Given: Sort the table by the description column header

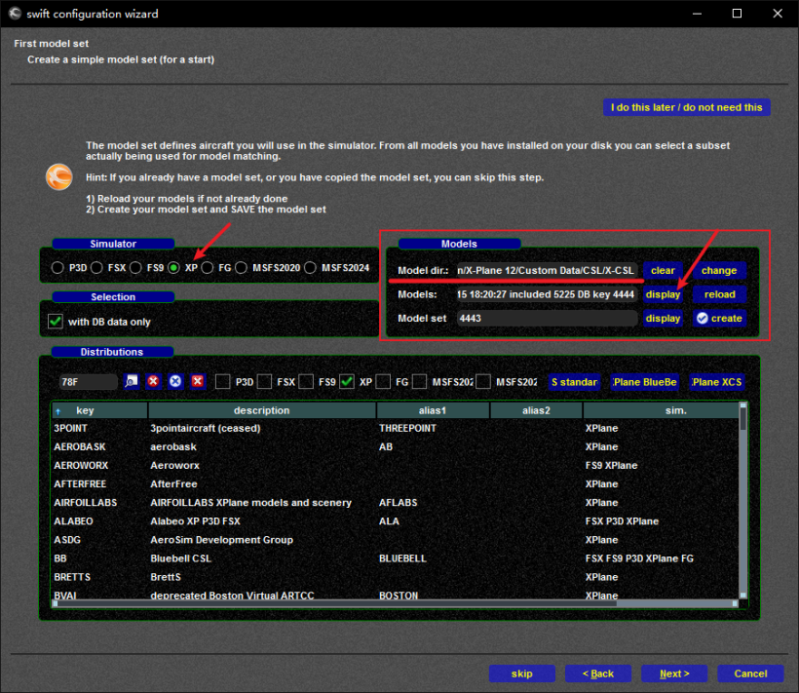Looking at the screenshot, I should coord(262,410).
